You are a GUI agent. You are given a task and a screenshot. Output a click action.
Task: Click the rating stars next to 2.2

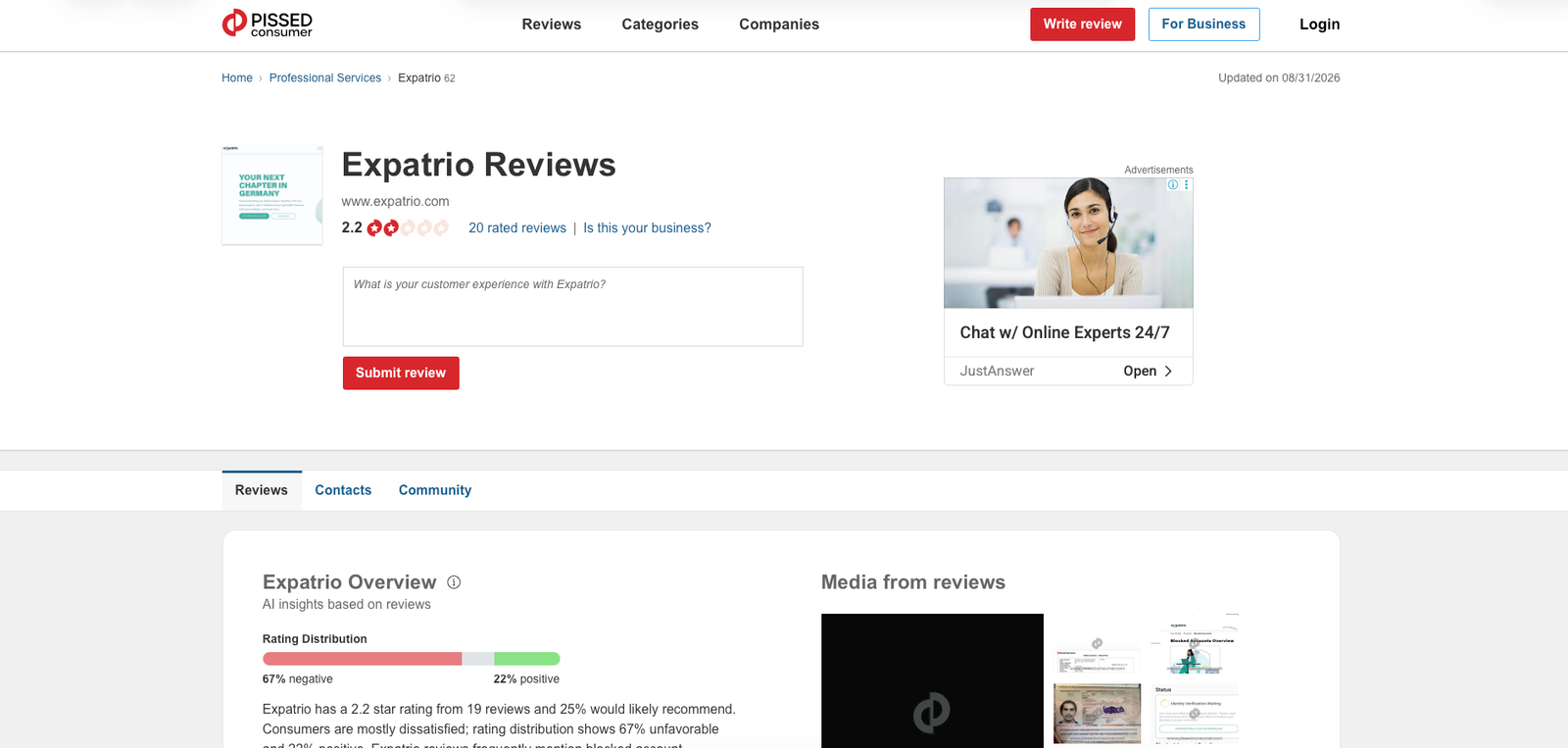[x=408, y=227]
